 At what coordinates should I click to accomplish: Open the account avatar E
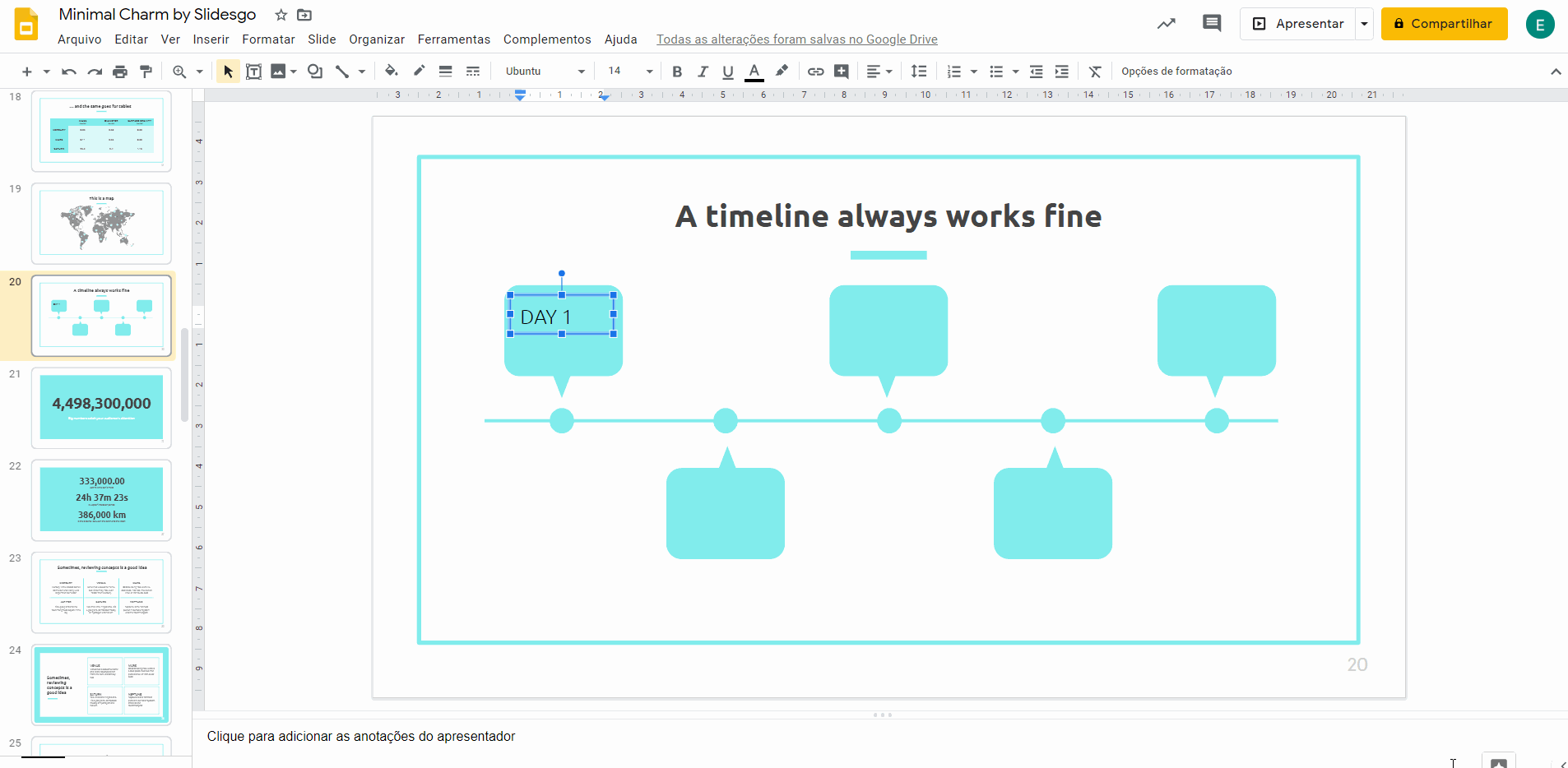click(x=1540, y=25)
